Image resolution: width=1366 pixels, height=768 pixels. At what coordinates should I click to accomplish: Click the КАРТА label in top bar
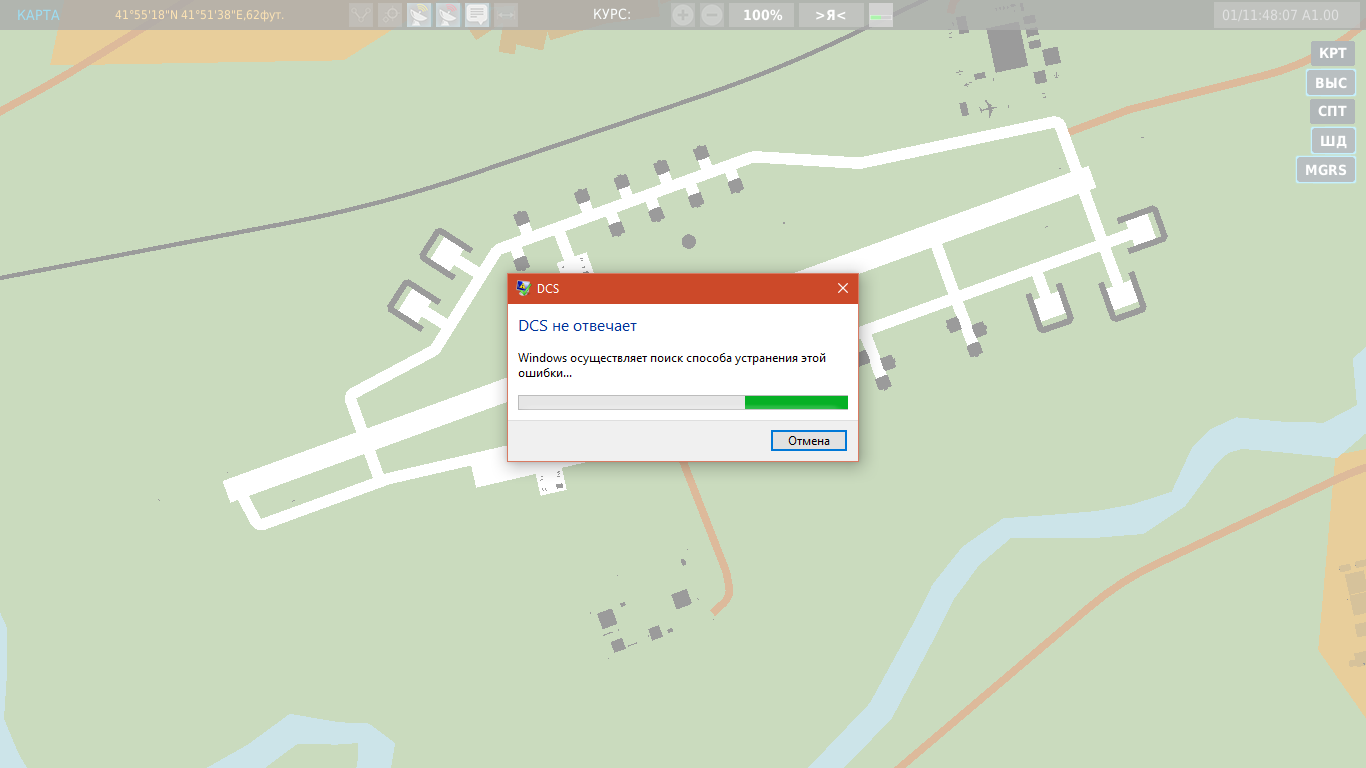38,15
